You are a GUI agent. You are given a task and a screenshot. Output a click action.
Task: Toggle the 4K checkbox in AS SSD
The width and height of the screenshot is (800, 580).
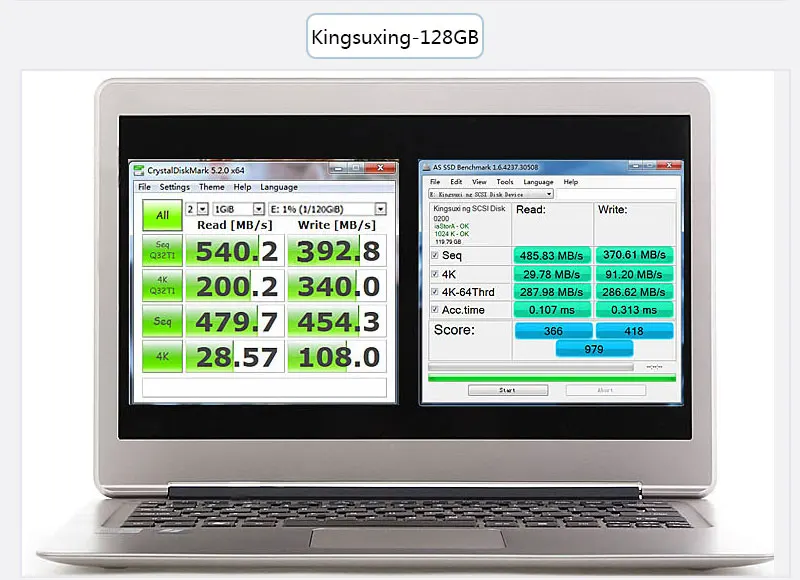click(435, 274)
